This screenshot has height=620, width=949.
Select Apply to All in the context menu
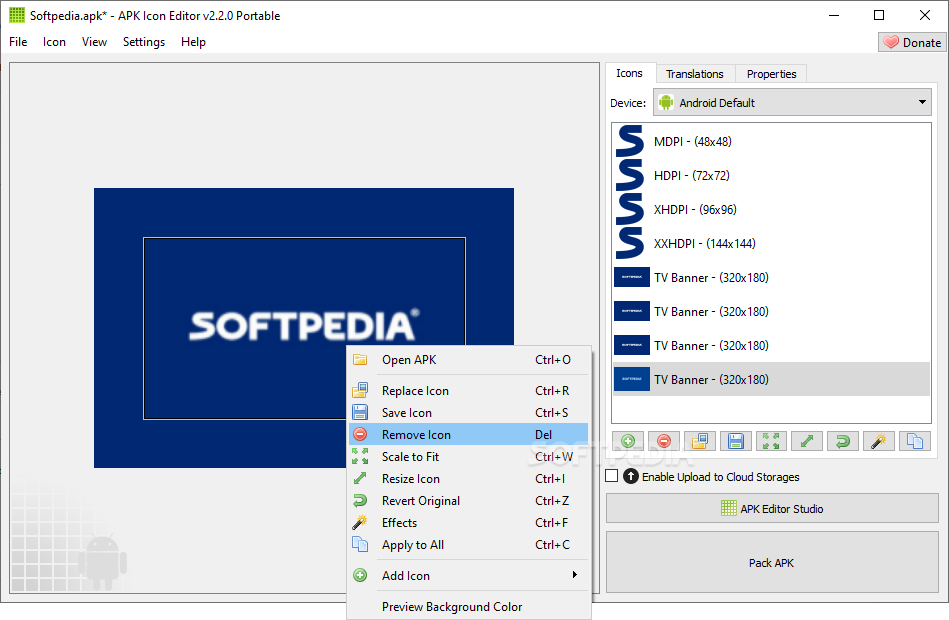coord(468,544)
